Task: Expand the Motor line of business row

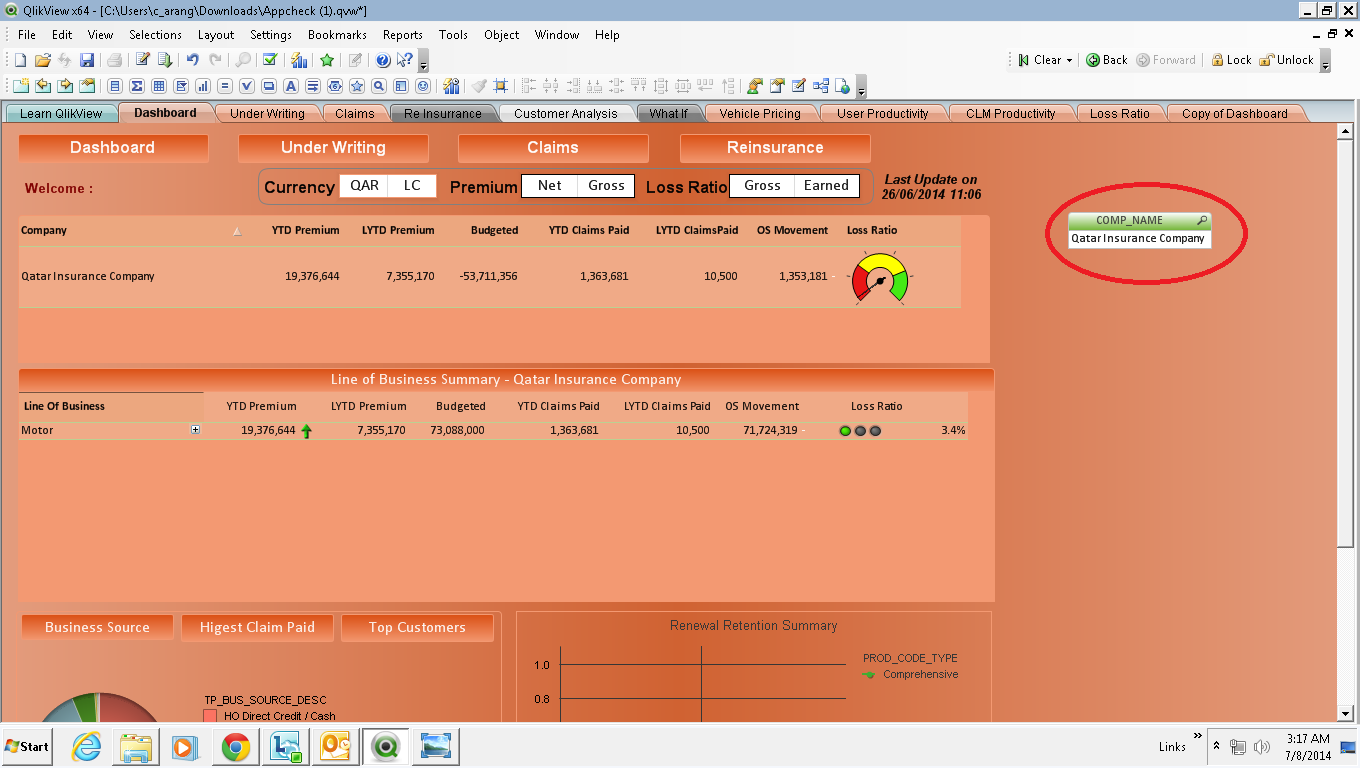Action: [195, 430]
